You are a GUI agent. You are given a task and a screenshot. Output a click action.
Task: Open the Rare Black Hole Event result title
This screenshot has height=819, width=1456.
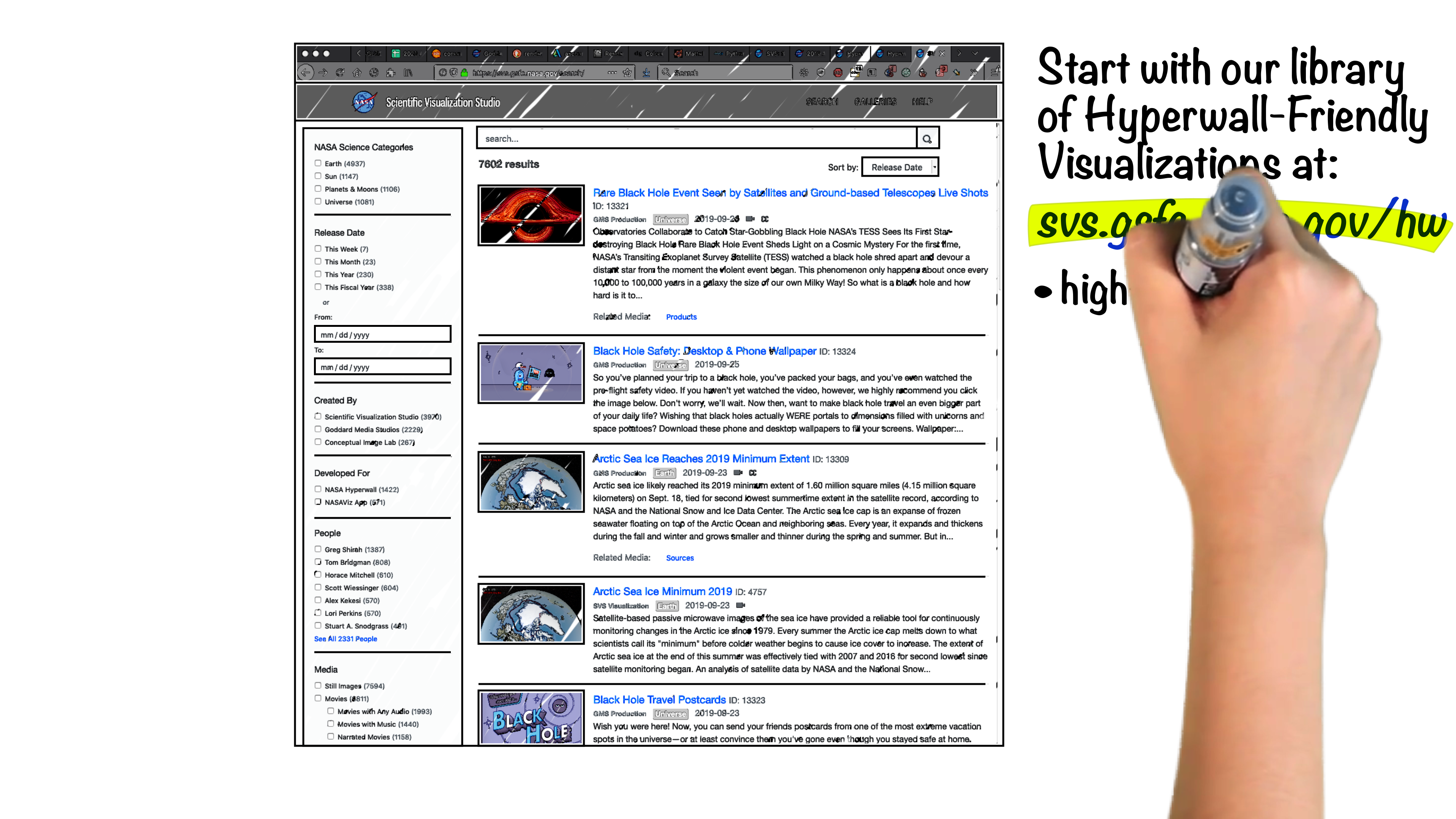790,193
